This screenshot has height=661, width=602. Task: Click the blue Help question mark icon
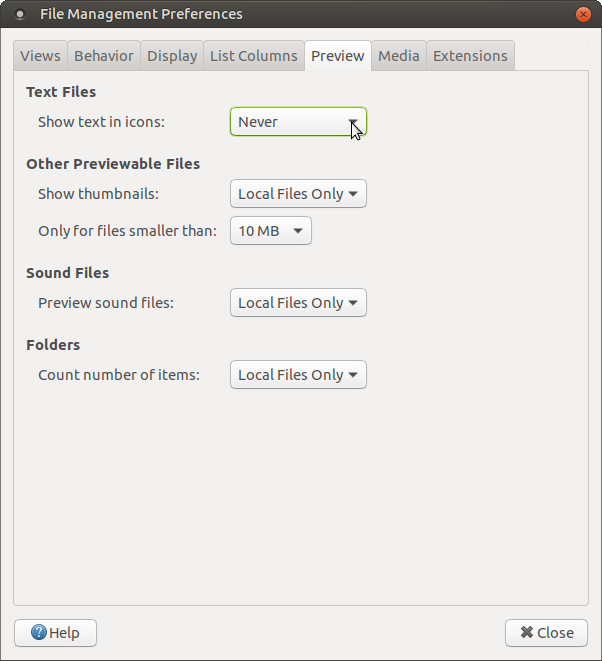point(38,632)
